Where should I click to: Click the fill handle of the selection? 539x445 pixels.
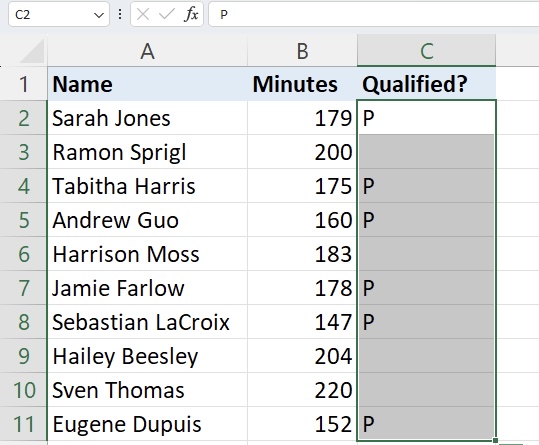(x=495, y=440)
